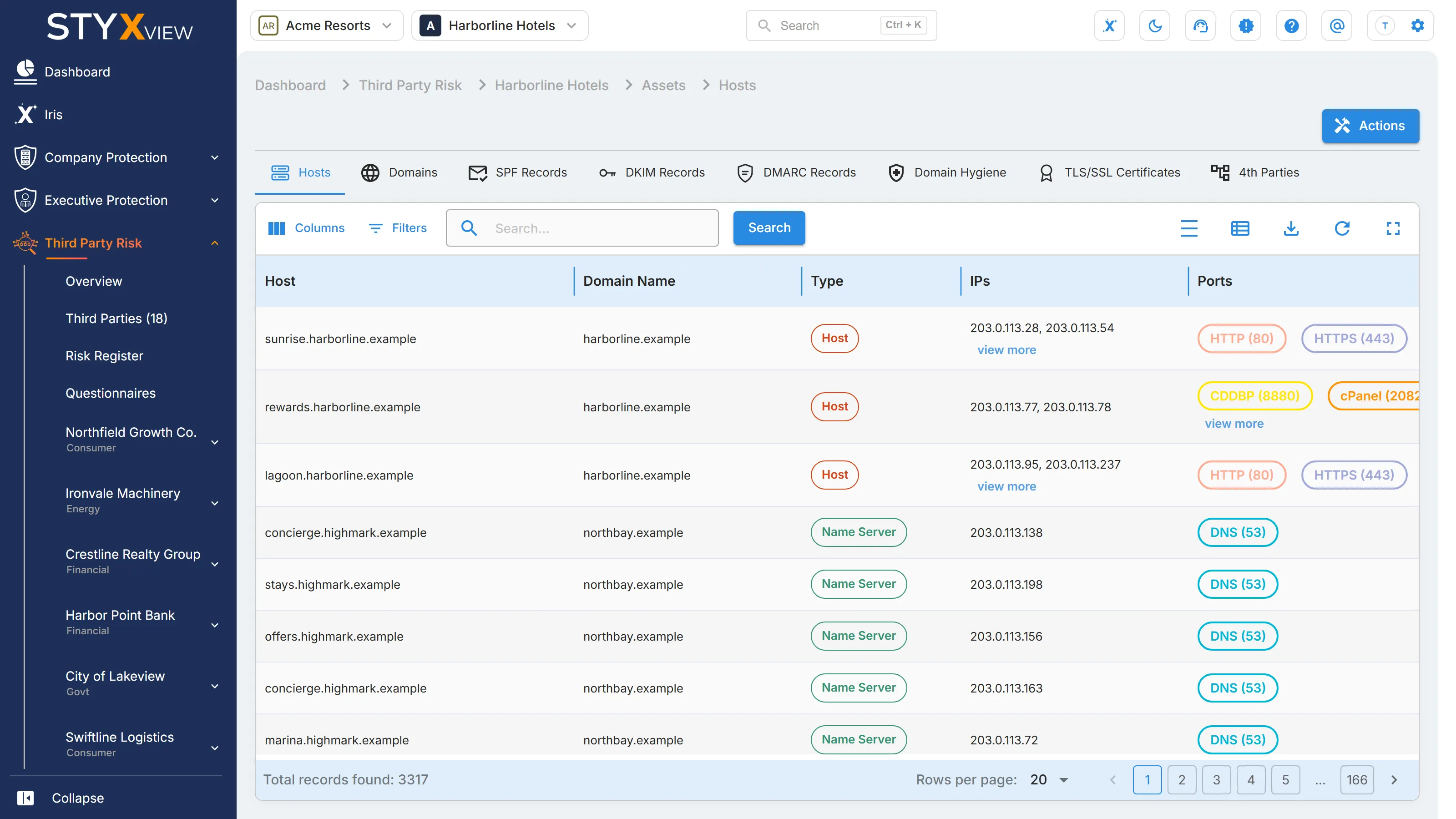The image size is (1456, 819).
Task: Toggle dark mode moon icon
Action: pyautogui.click(x=1155, y=25)
